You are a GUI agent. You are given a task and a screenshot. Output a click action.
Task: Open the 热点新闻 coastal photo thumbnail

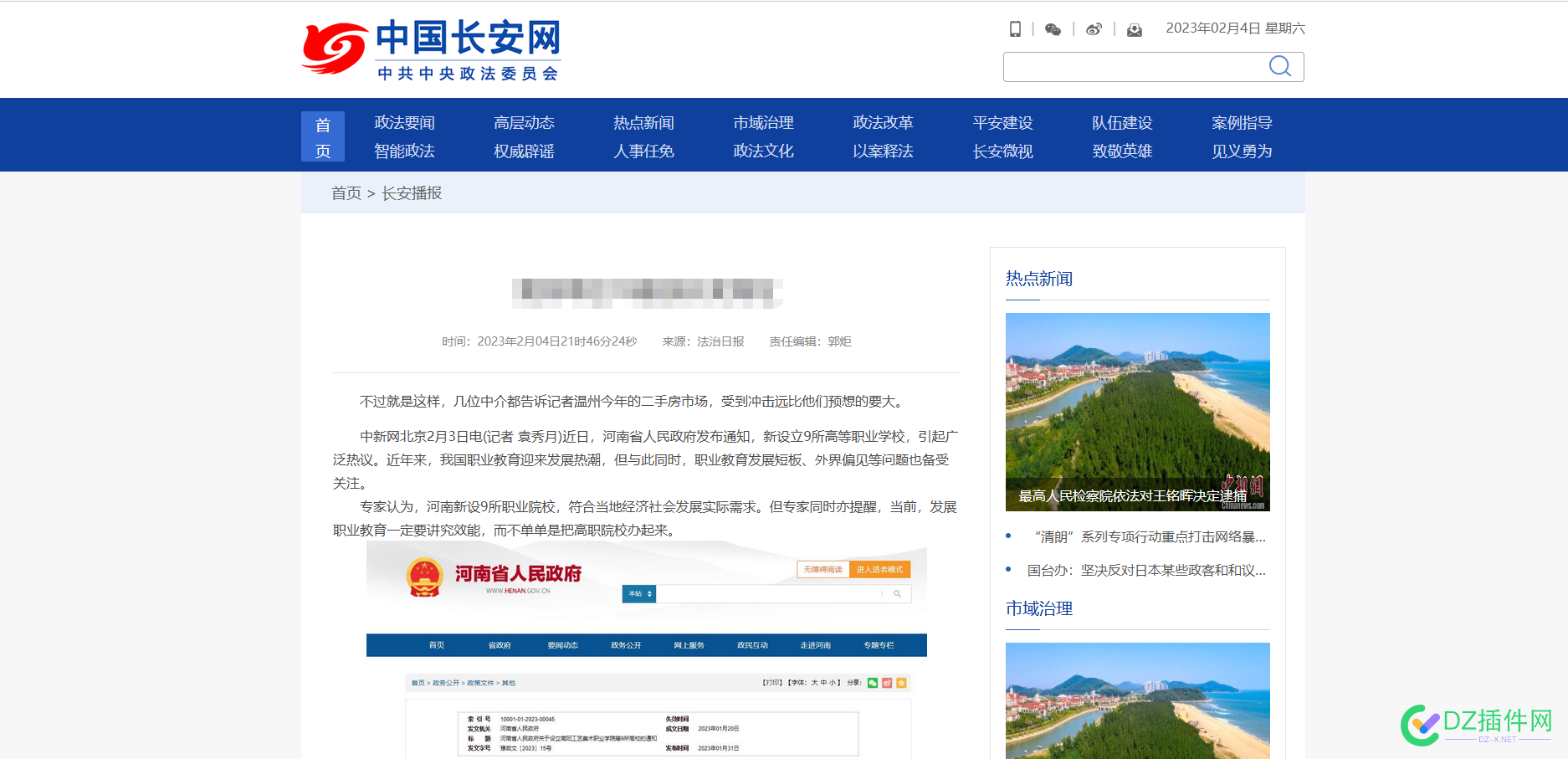1138,412
